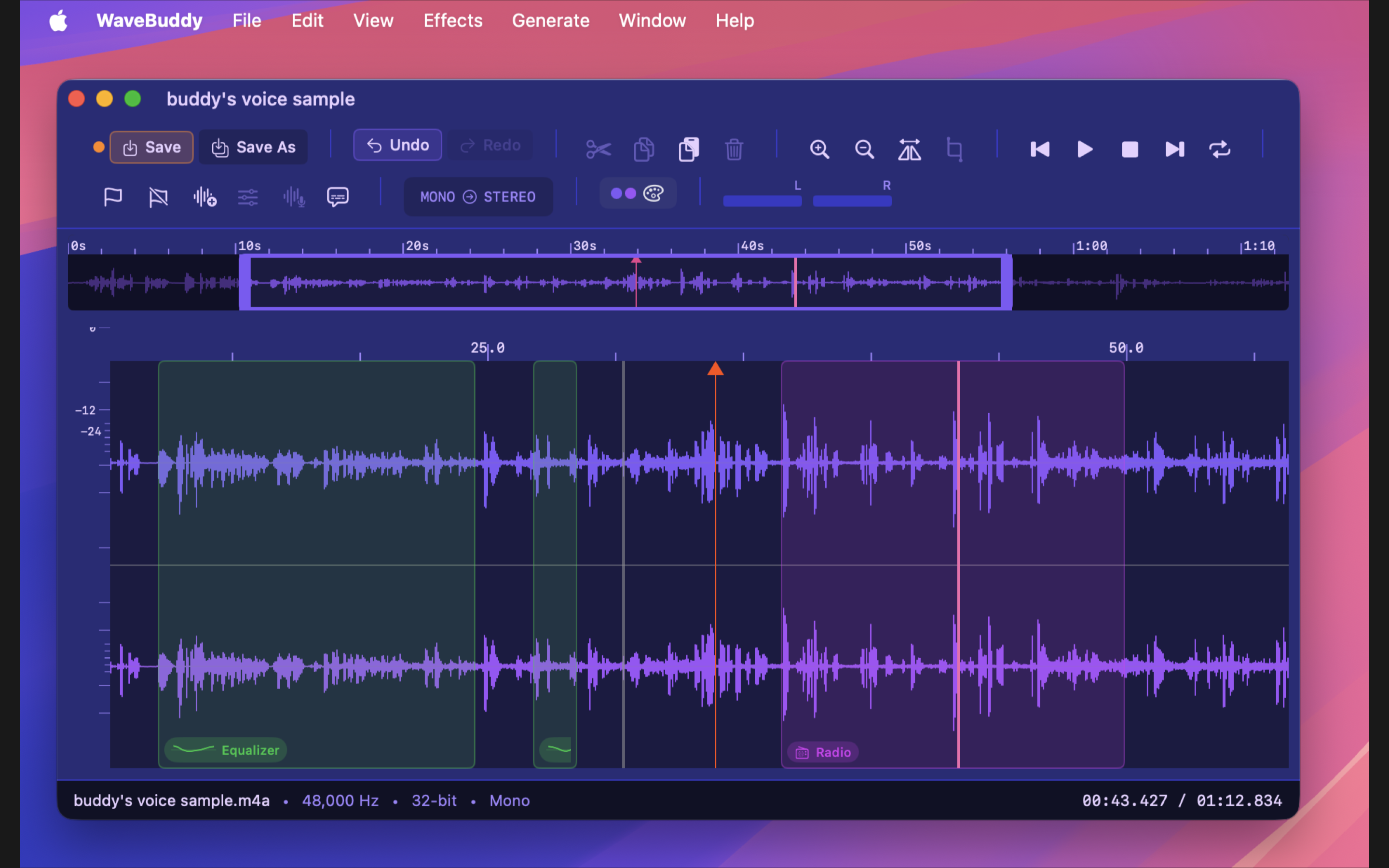This screenshot has width=1389, height=868.
Task: Select the Radio effect region label
Action: click(822, 752)
